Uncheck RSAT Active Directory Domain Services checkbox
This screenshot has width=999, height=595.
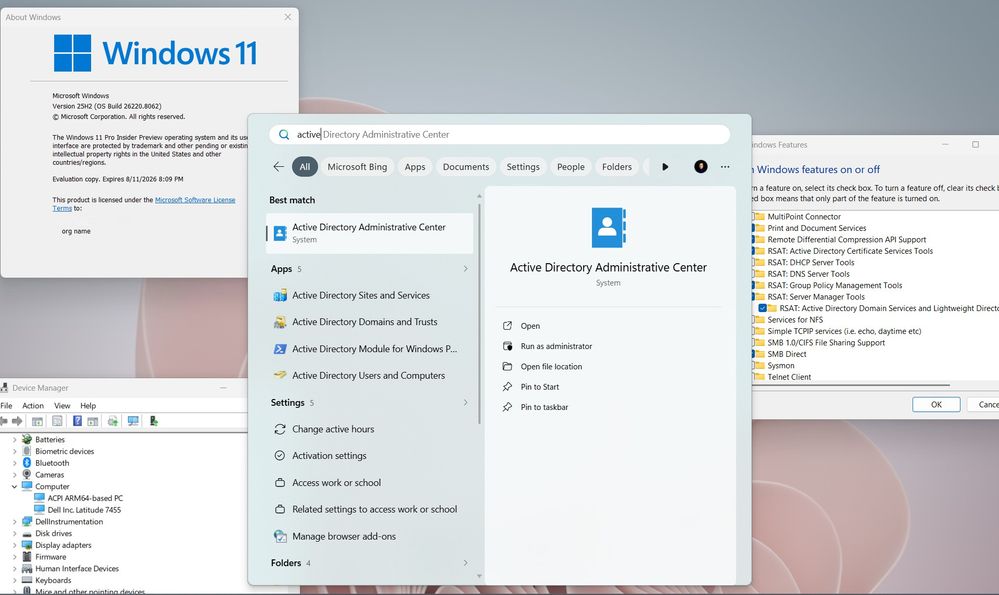(763, 308)
